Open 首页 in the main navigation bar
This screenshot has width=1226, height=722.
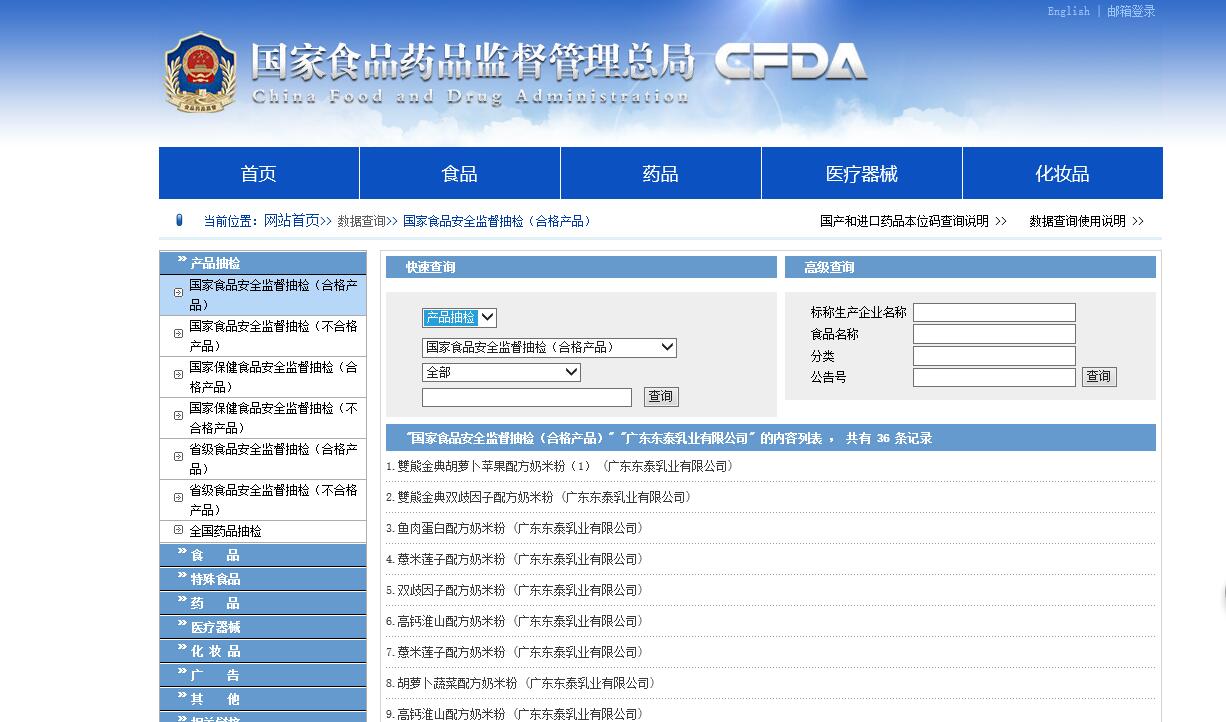coord(259,173)
